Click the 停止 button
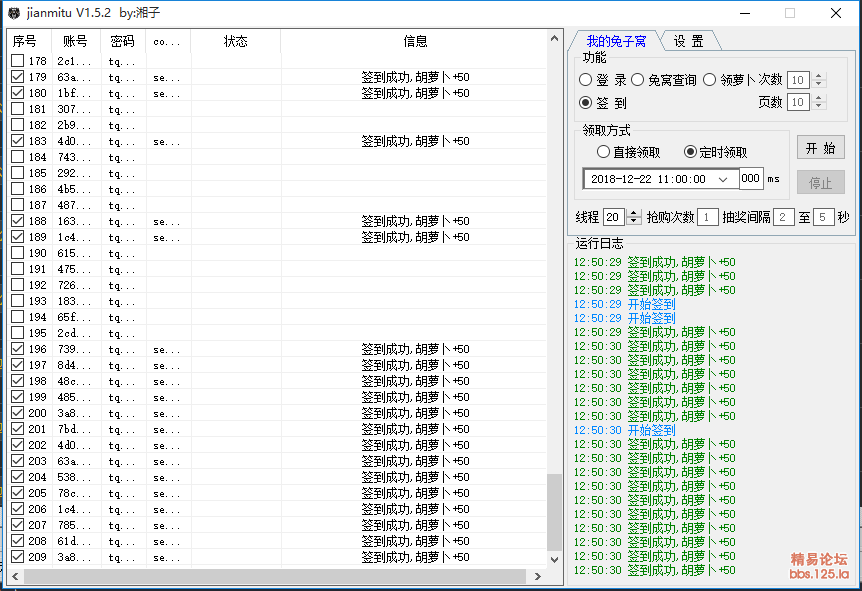The height and width of the screenshot is (591, 862). 820,182
